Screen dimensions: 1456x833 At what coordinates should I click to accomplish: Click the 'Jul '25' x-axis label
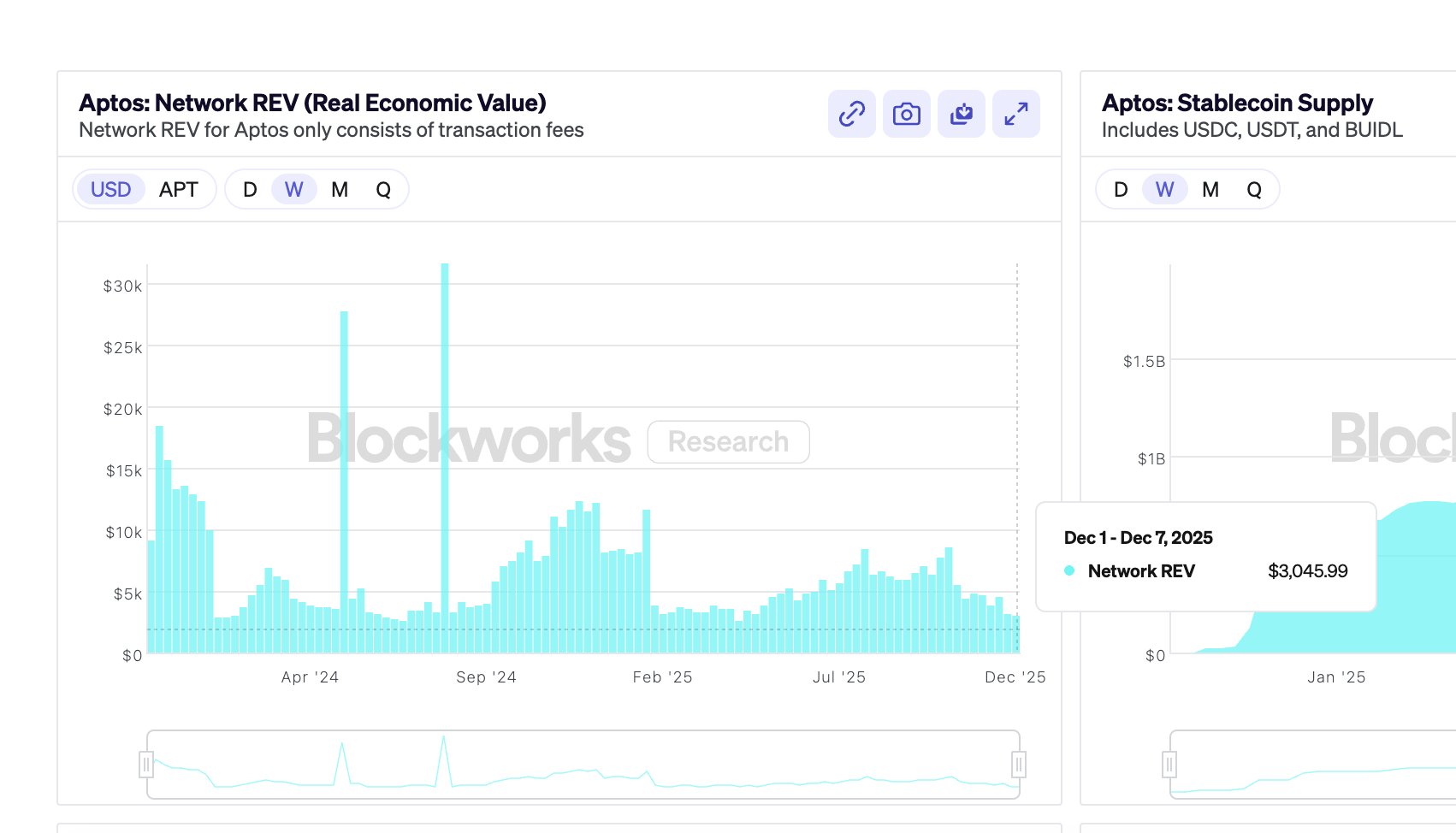(838, 677)
